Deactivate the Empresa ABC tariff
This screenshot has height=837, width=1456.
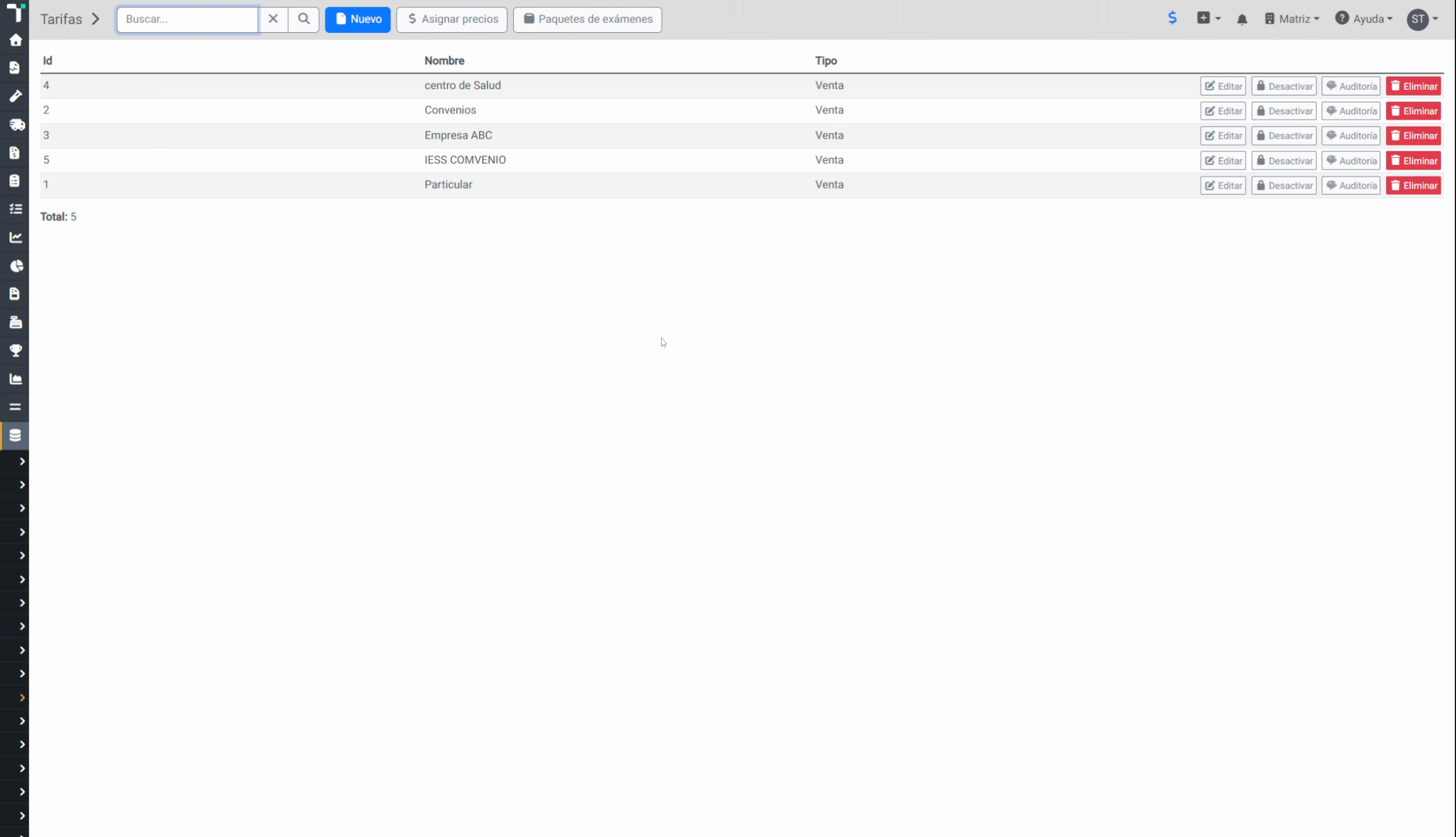[x=1284, y=136]
